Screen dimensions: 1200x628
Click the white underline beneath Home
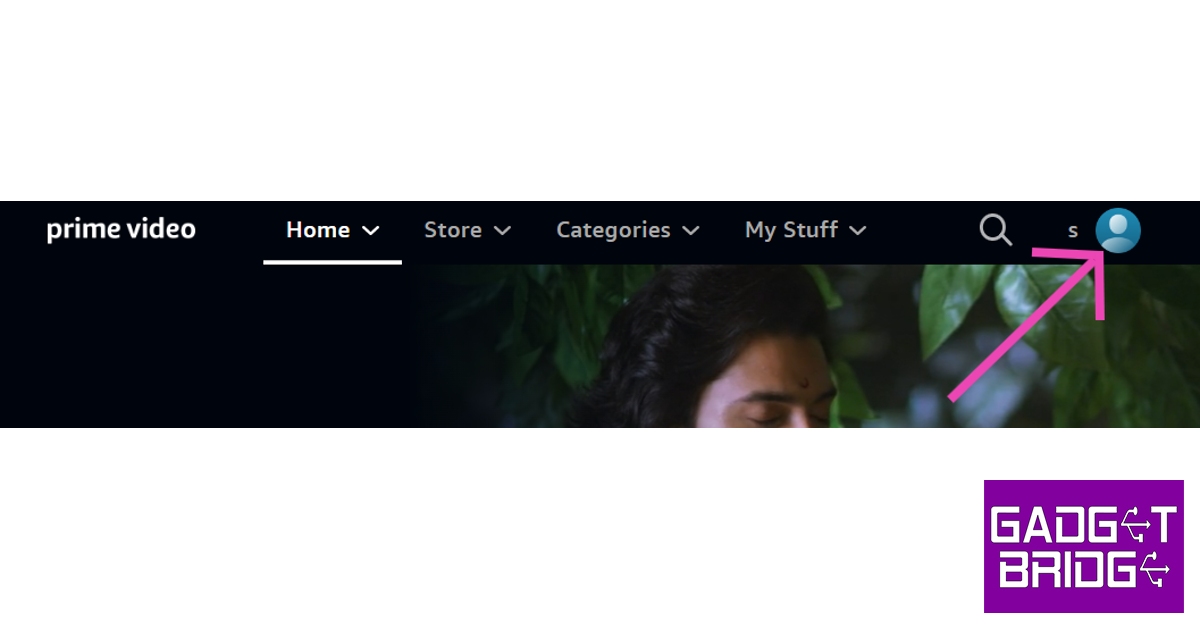tap(333, 262)
